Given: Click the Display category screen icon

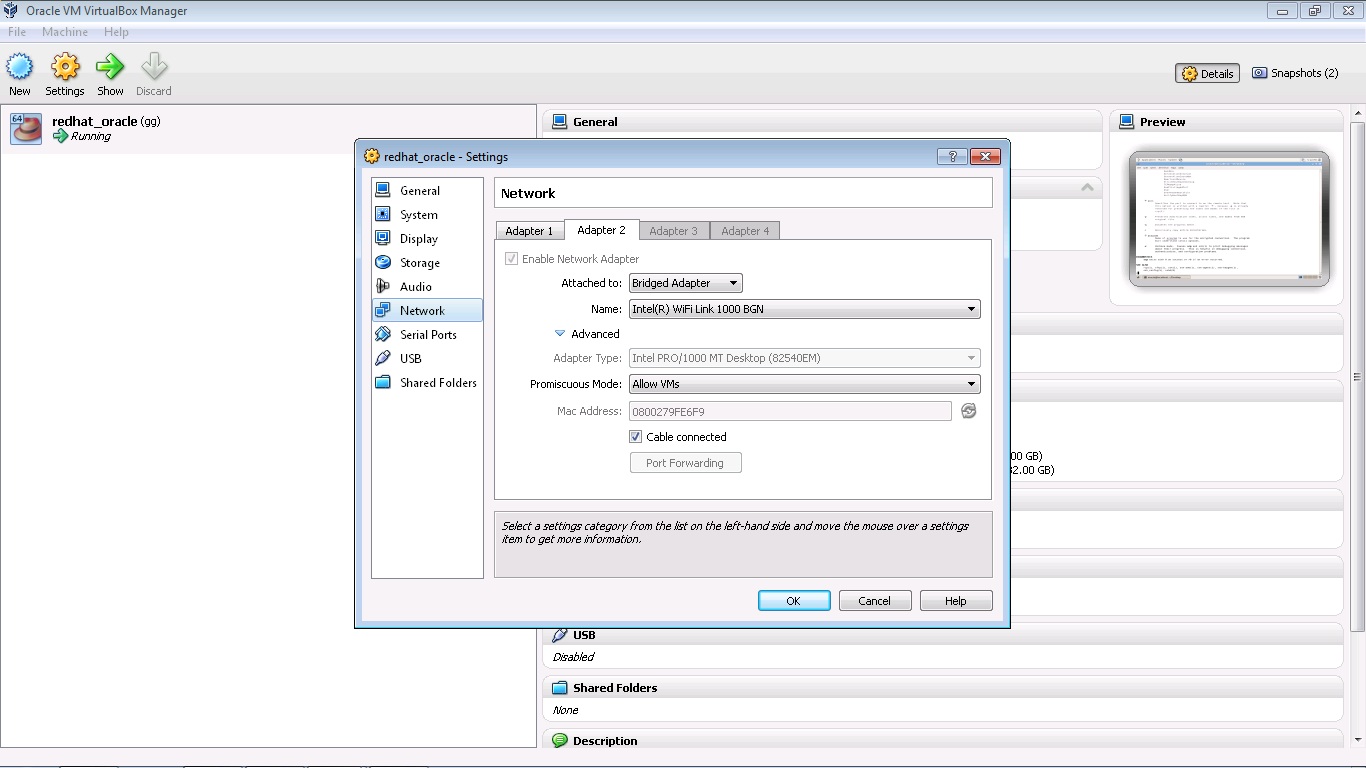Looking at the screenshot, I should coord(383,238).
